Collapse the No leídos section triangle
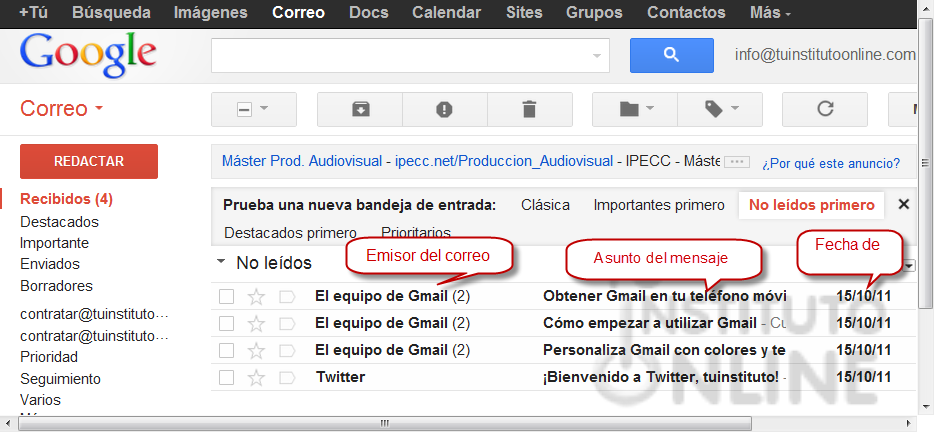 click(x=222, y=262)
